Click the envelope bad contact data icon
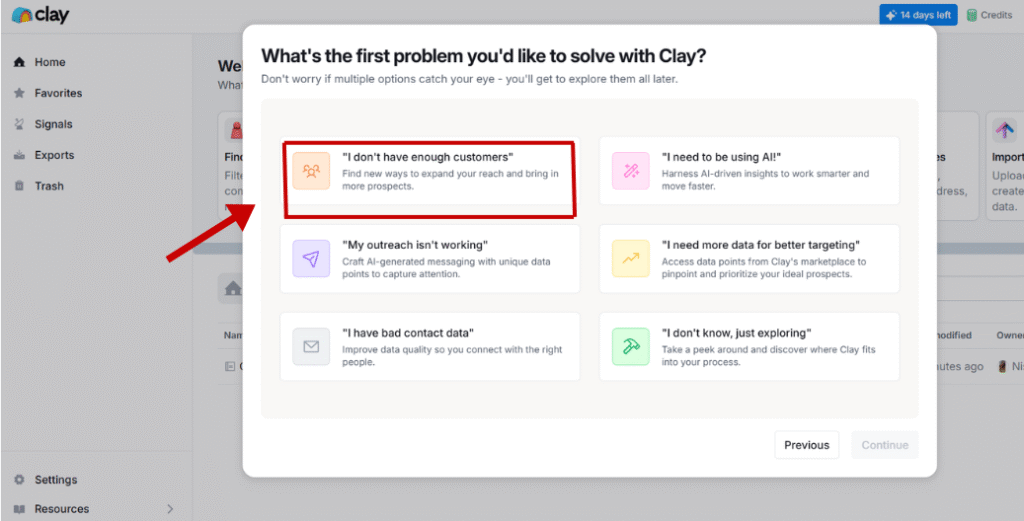 pos(311,347)
